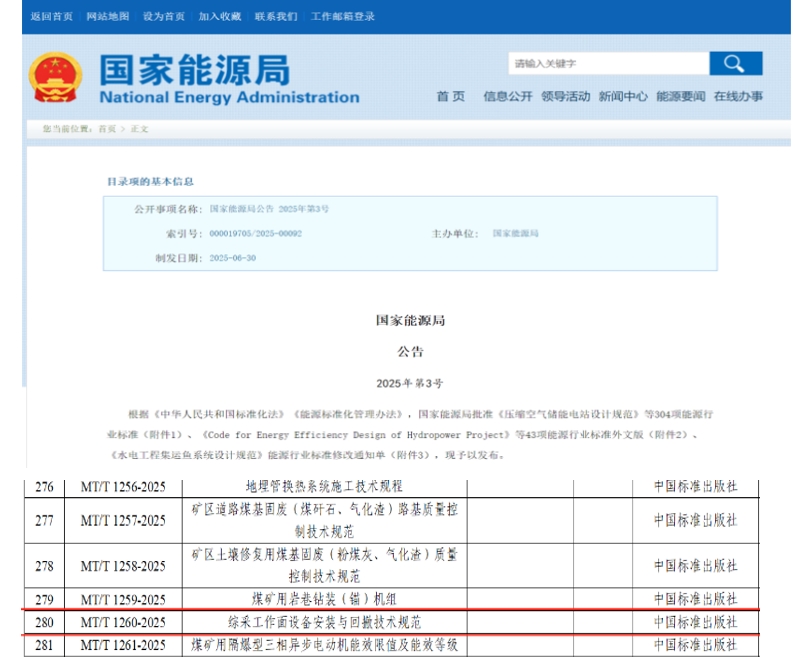Click 正文 in the breadcrumb path
This screenshot has width=795, height=657.
[x=139, y=129]
